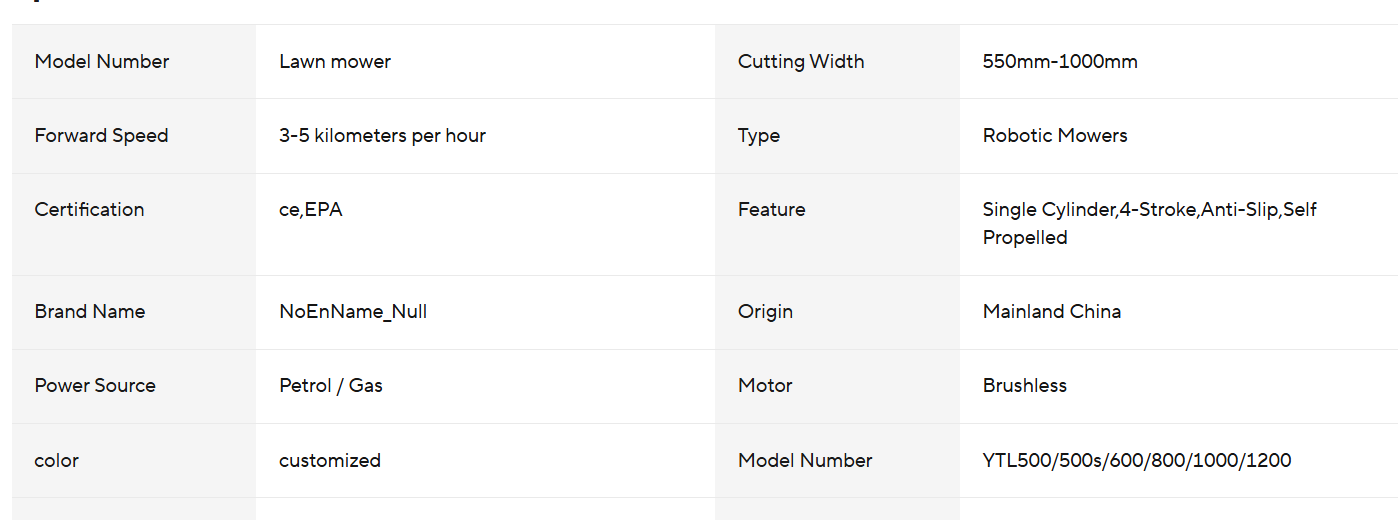The width and height of the screenshot is (1398, 520).
Task: Click the "Certification" label
Action: [89, 210]
